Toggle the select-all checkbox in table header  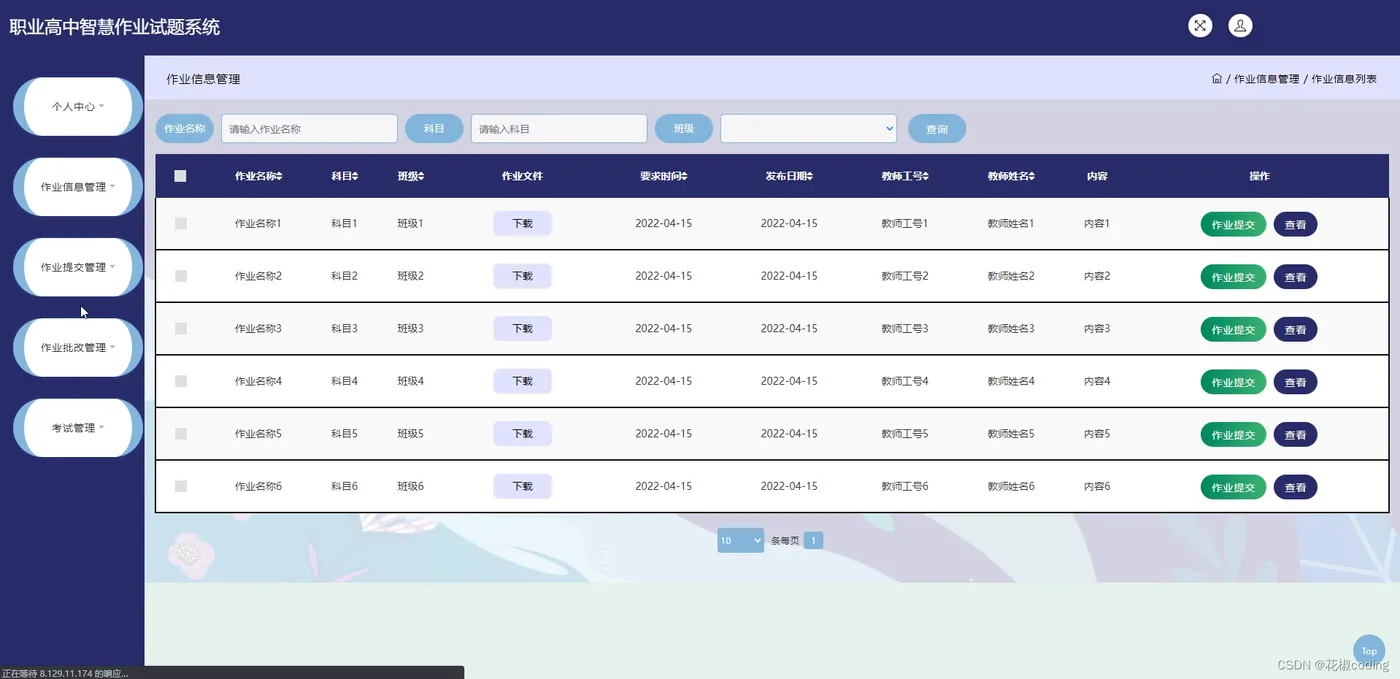point(180,176)
